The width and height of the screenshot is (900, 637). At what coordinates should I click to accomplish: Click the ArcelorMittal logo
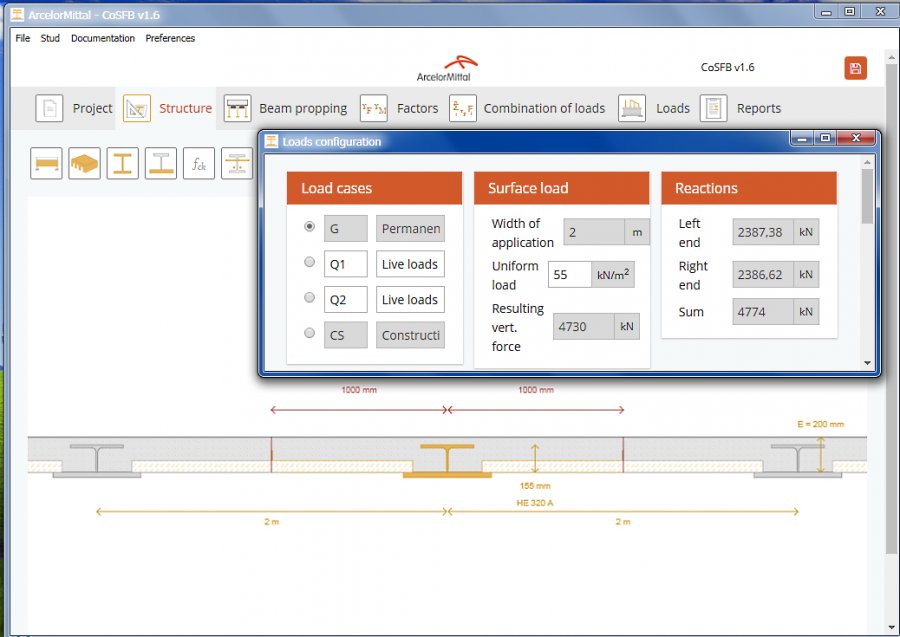[446, 68]
